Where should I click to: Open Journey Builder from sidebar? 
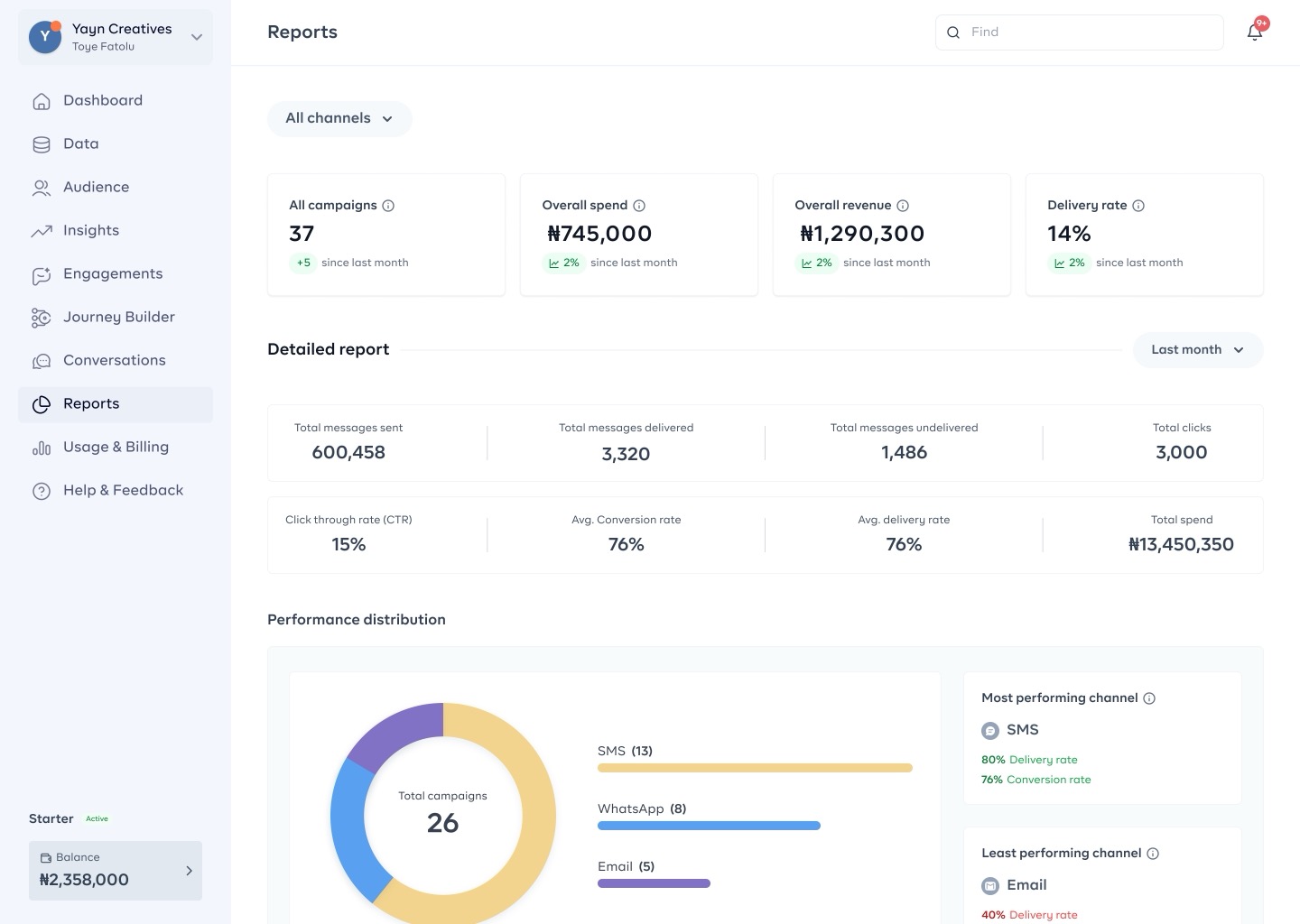click(x=116, y=318)
